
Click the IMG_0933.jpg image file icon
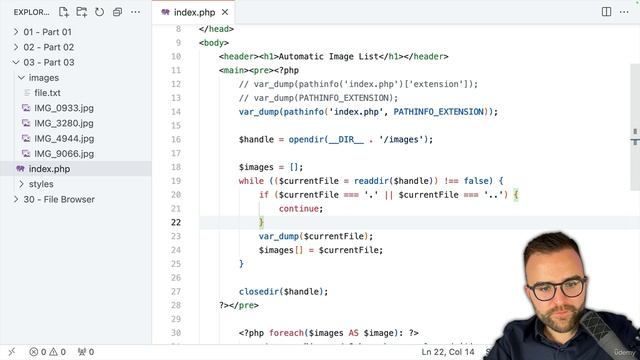[26, 108]
